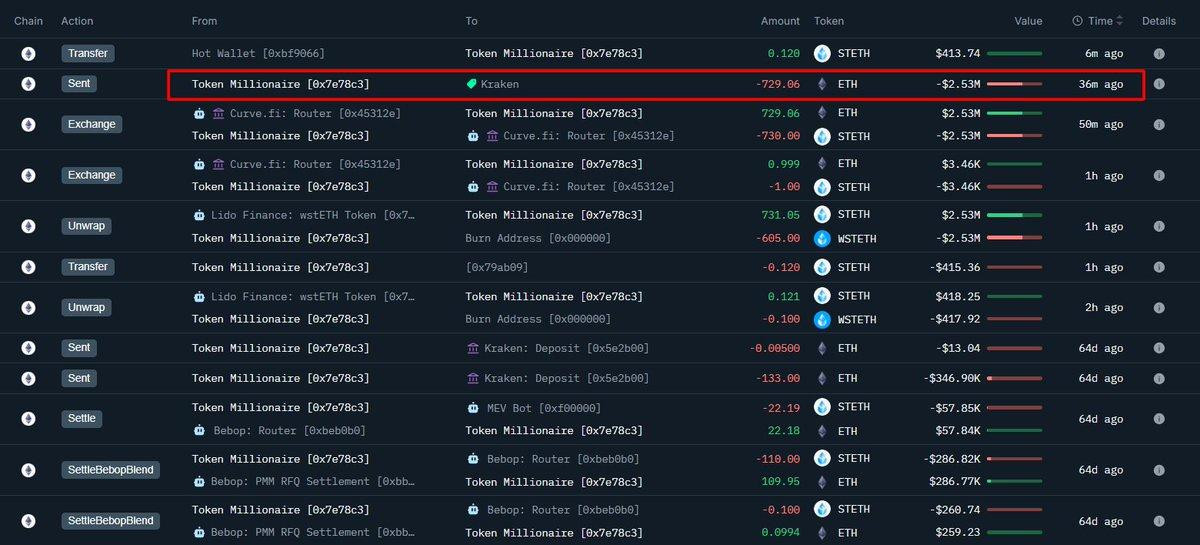Click STETH token icon beside 731.05 amount
The image size is (1200, 545).
pos(823,214)
